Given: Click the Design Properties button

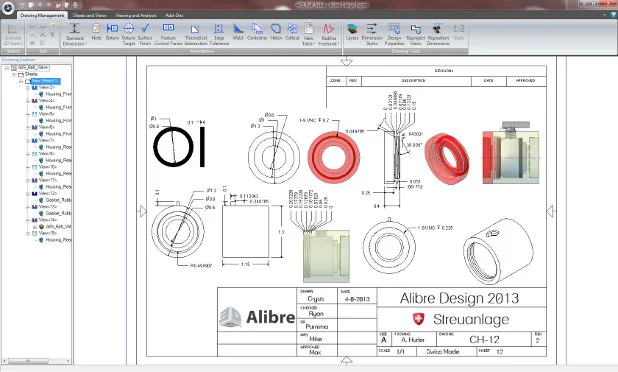Looking at the screenshot, I should [x=394, y=34].
